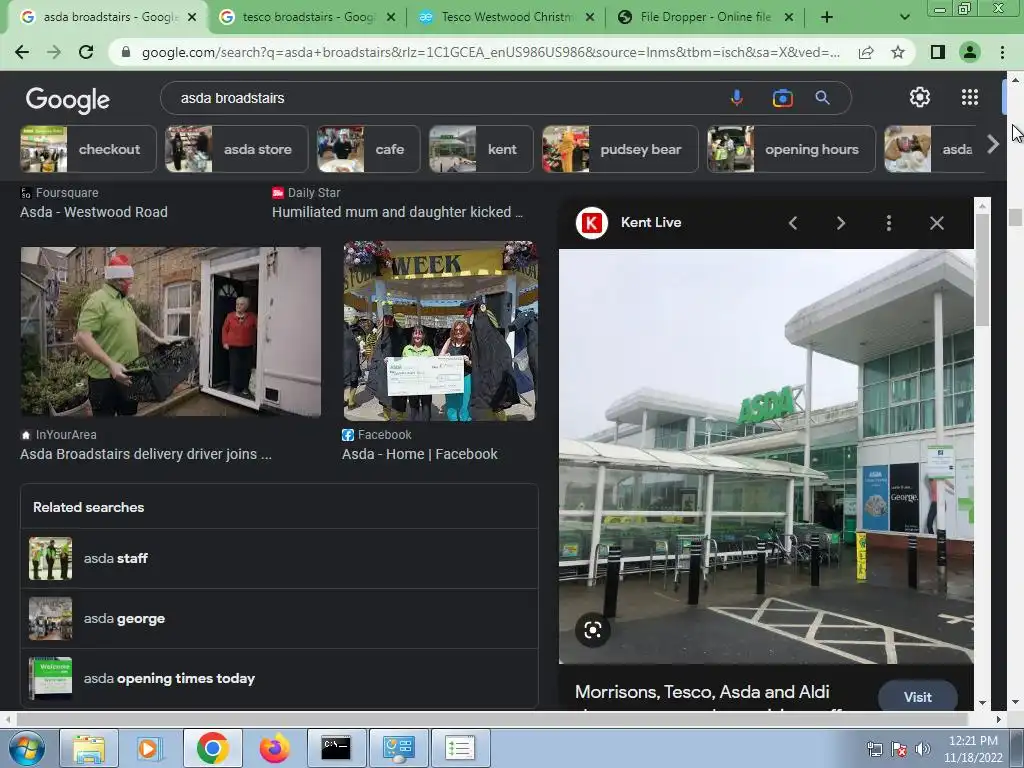Bookmark this page with the star
1024x768 pixels.
pos(898,52)
